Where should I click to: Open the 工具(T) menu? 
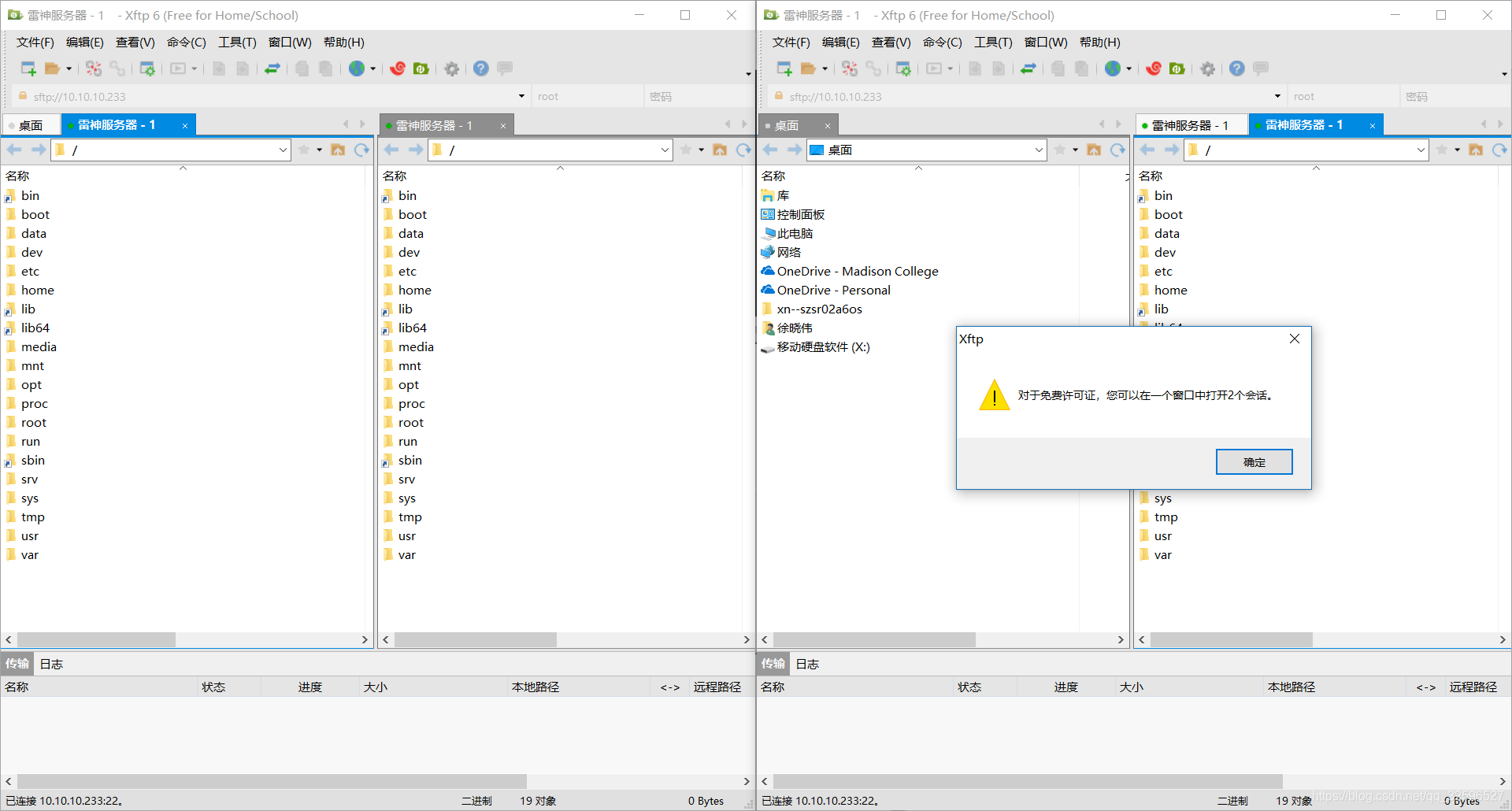coord(236,42)
